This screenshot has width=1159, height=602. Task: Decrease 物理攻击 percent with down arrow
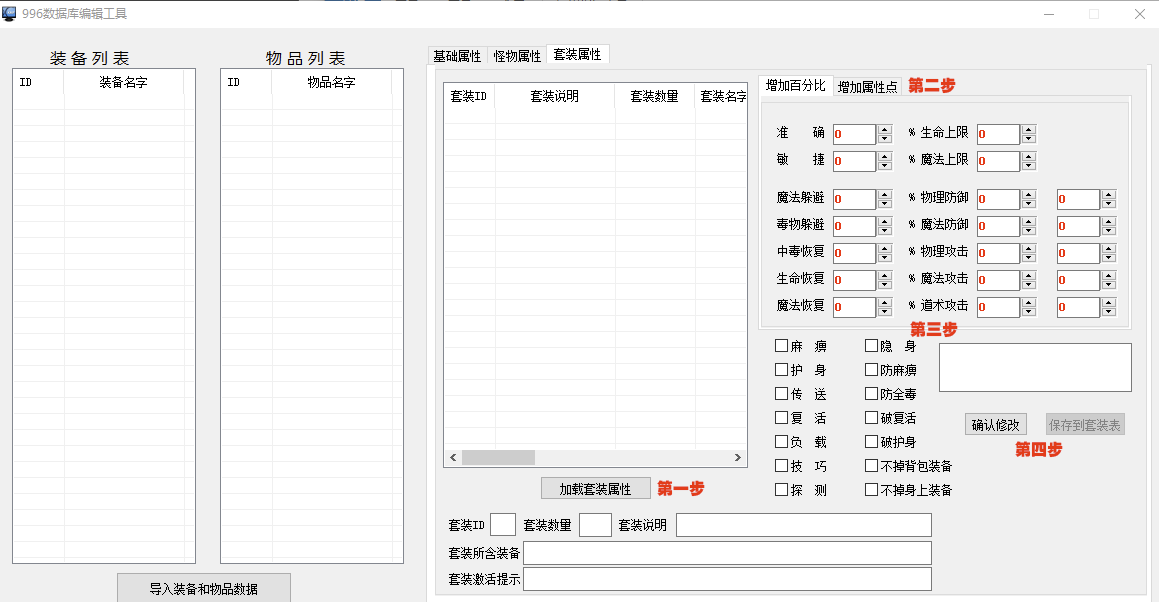point(1029,258)
